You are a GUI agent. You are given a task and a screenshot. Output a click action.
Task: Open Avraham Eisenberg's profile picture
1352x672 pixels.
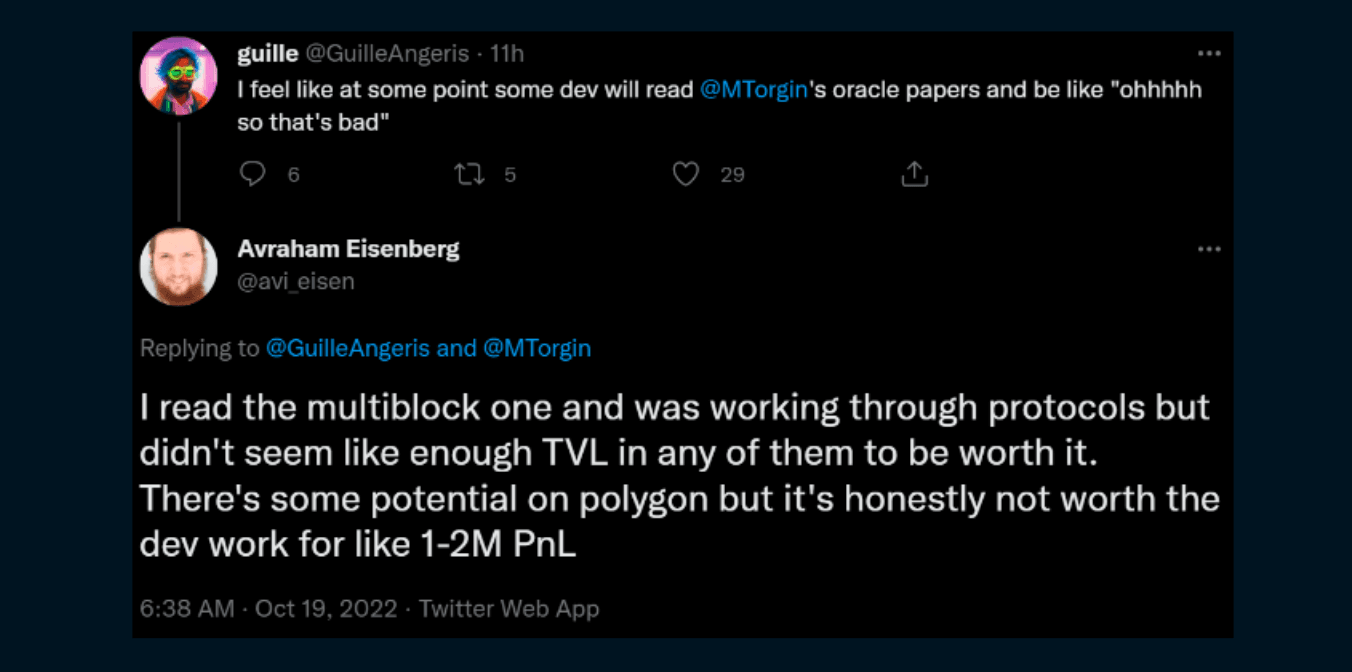(179, 266)
